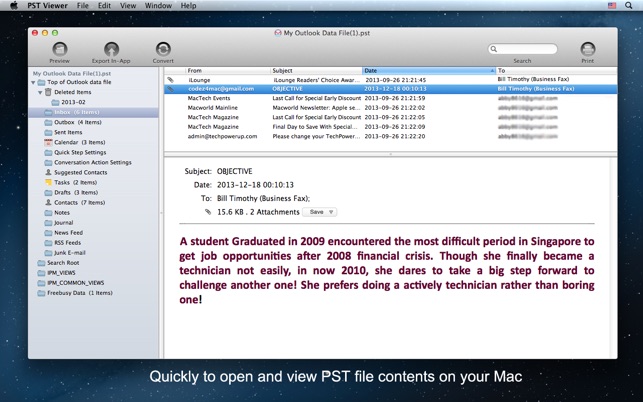Open the Help menu
This screenshot has height=402, width=643.
coord(188,5)
